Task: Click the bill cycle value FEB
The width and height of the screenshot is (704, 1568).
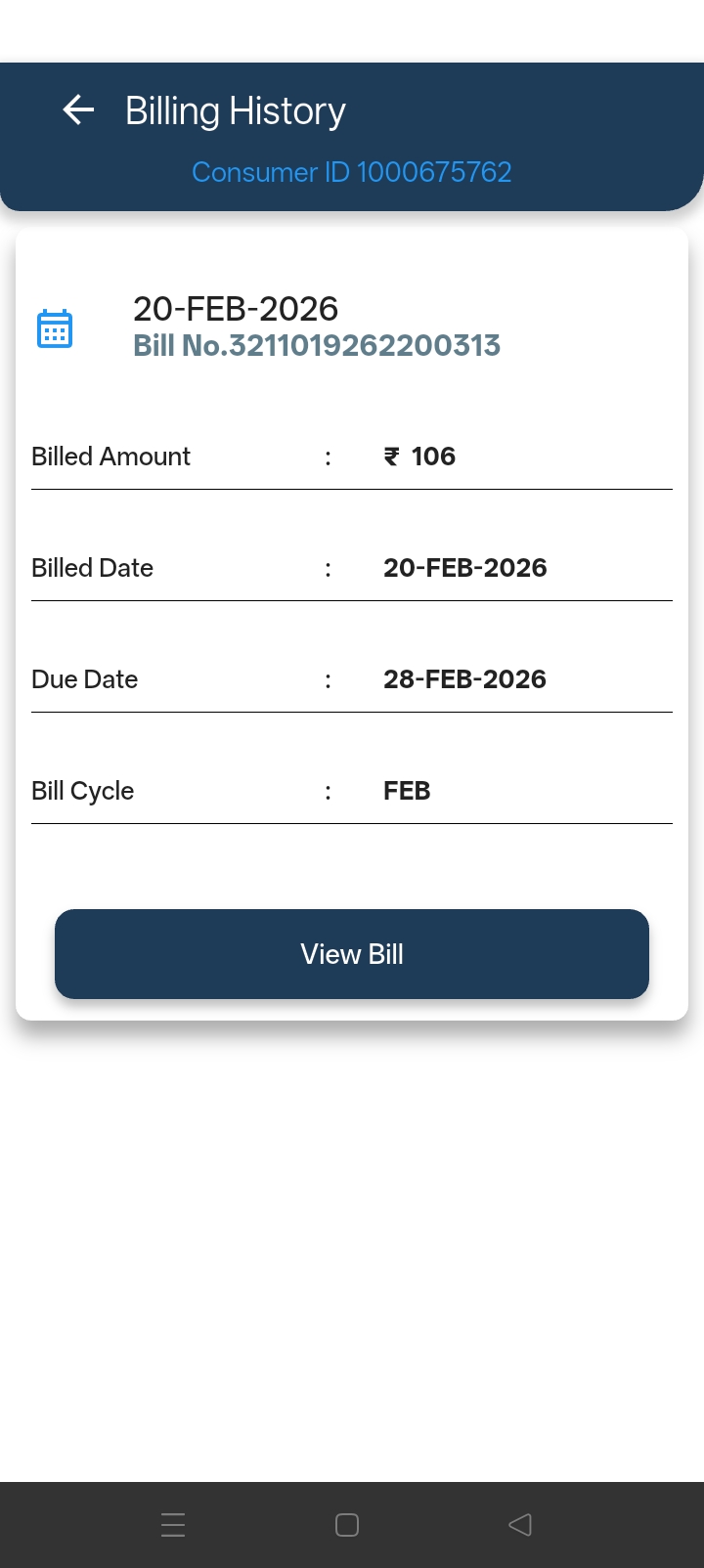Action: [407, 791]
